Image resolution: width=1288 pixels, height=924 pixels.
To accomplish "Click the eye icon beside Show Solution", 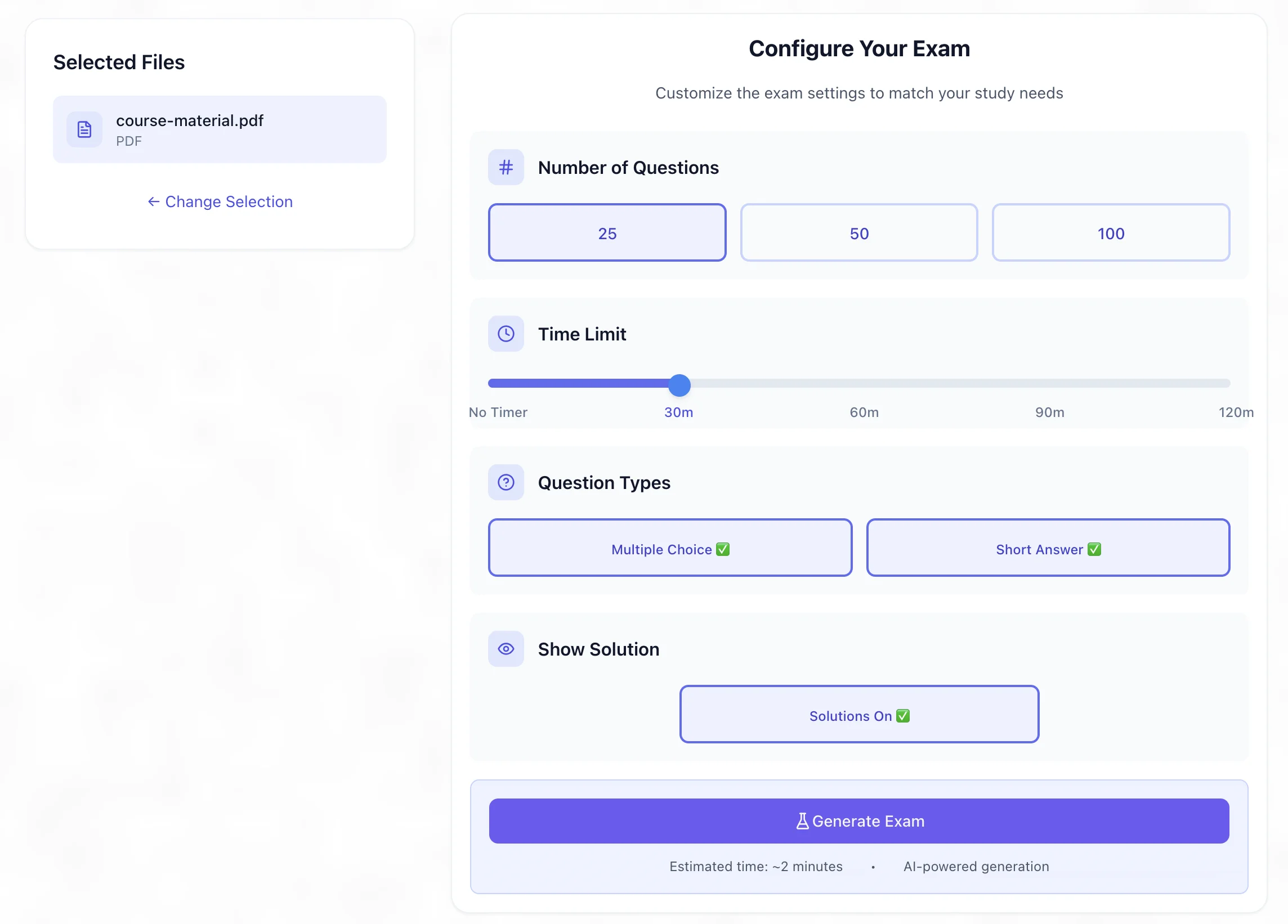I will (506, 649).
